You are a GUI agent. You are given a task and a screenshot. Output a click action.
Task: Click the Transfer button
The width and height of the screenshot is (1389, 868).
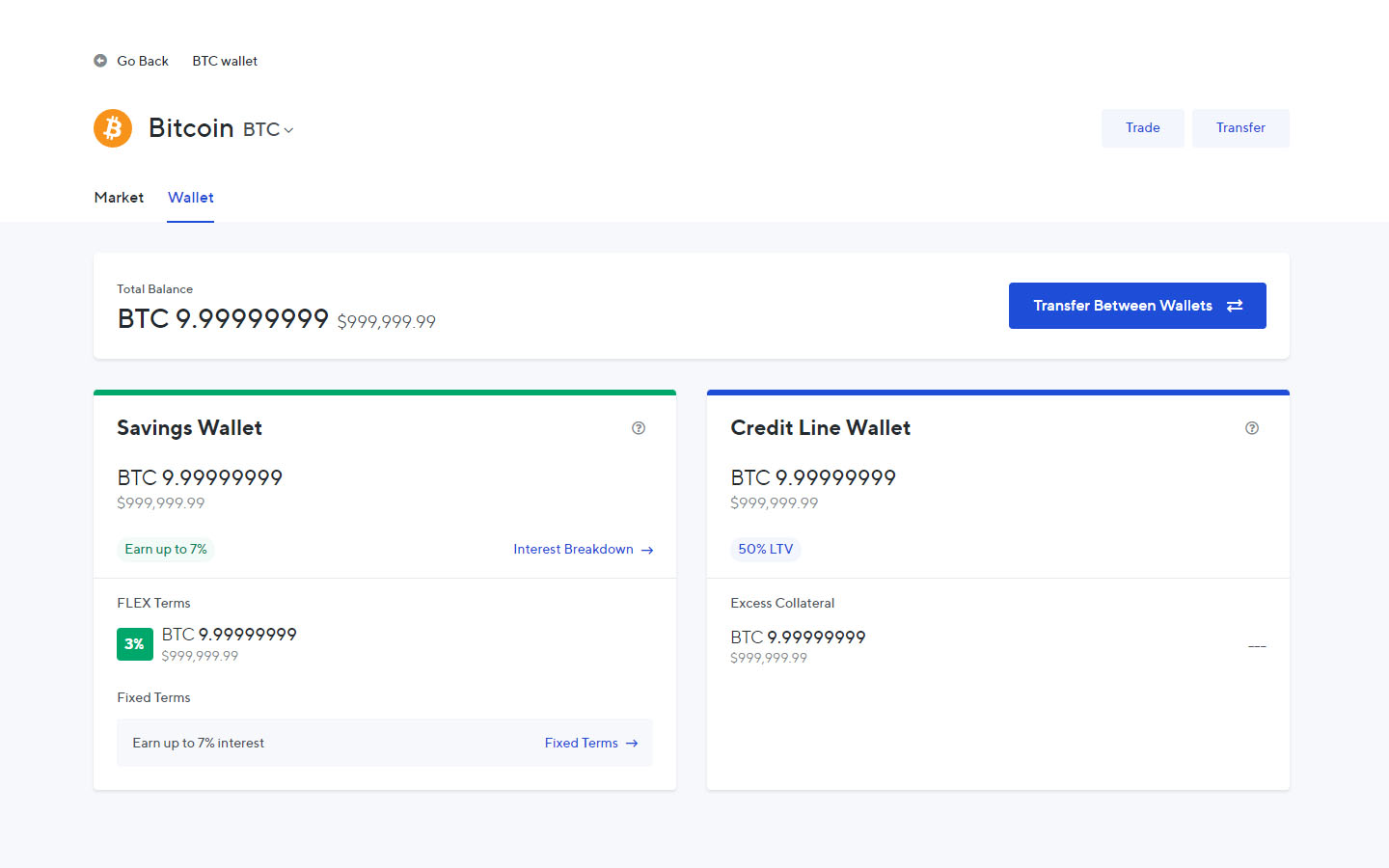coord(1240,128)
